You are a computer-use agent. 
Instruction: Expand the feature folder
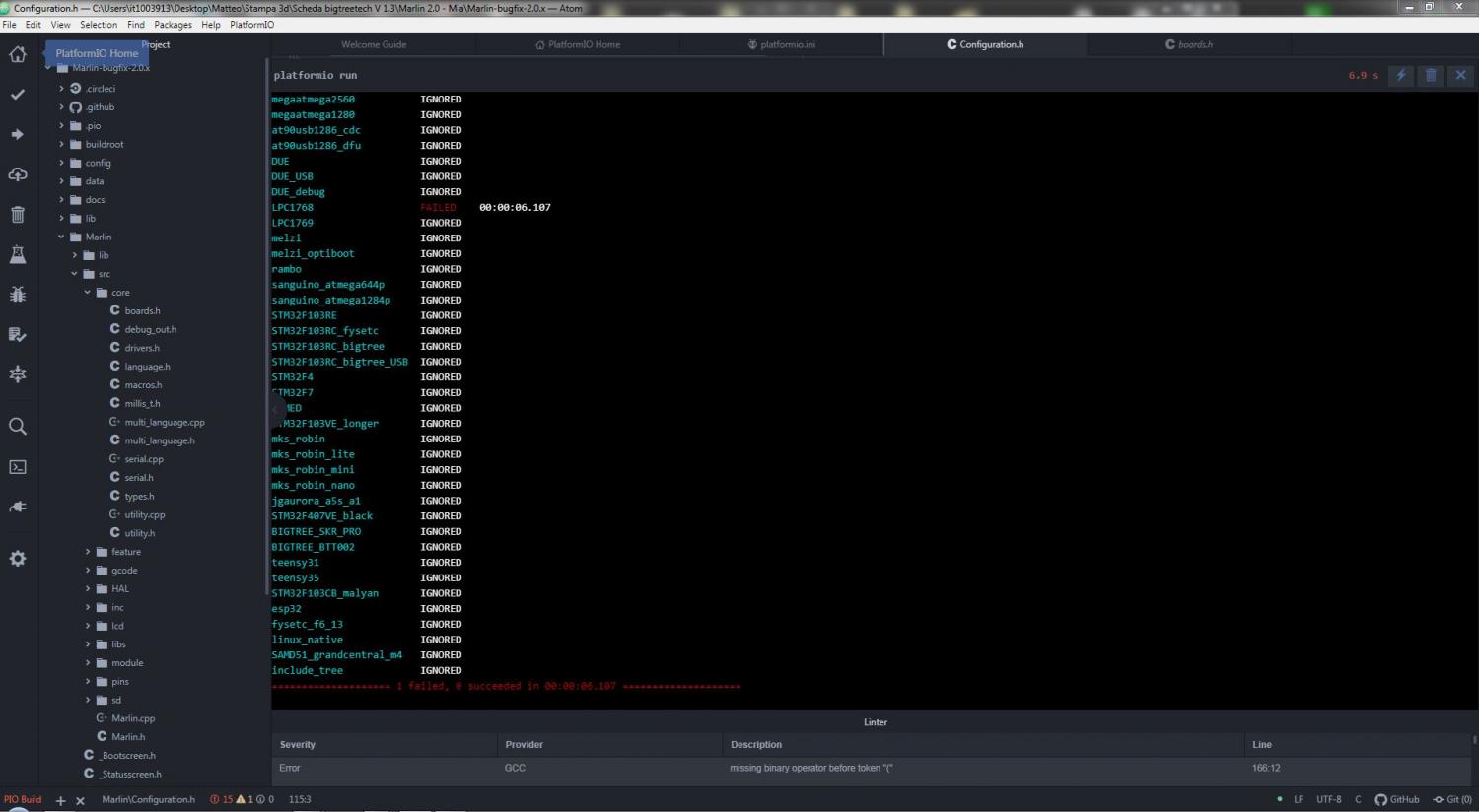pos(125,552)
